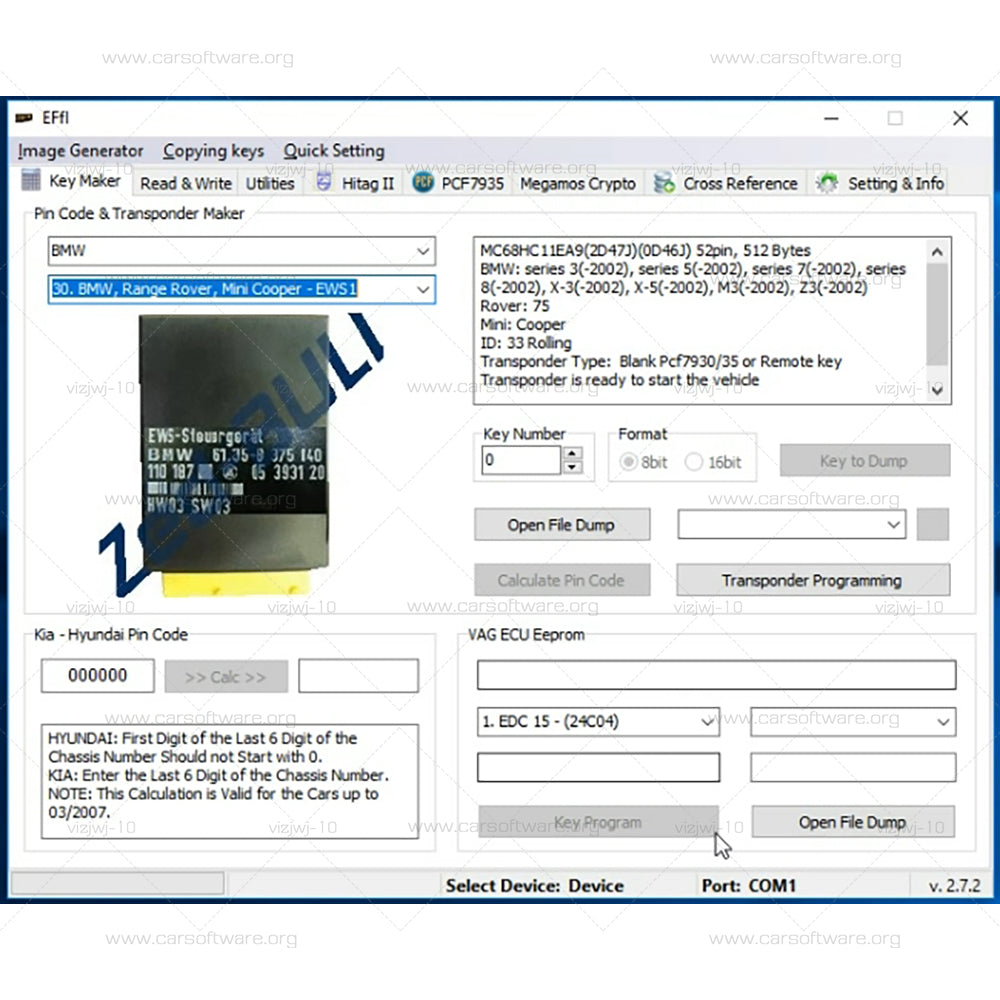Click the v. 2.7.2 version label
The width and height of the screenshot is (1000, 1000).
point(954,886)
